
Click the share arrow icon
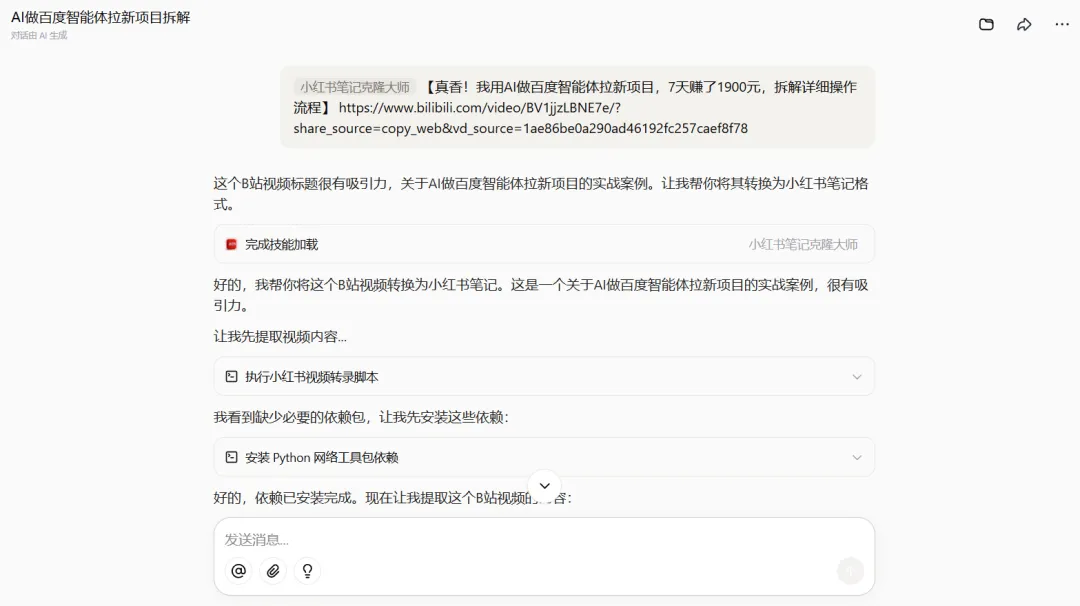[x=1024, y=25]
